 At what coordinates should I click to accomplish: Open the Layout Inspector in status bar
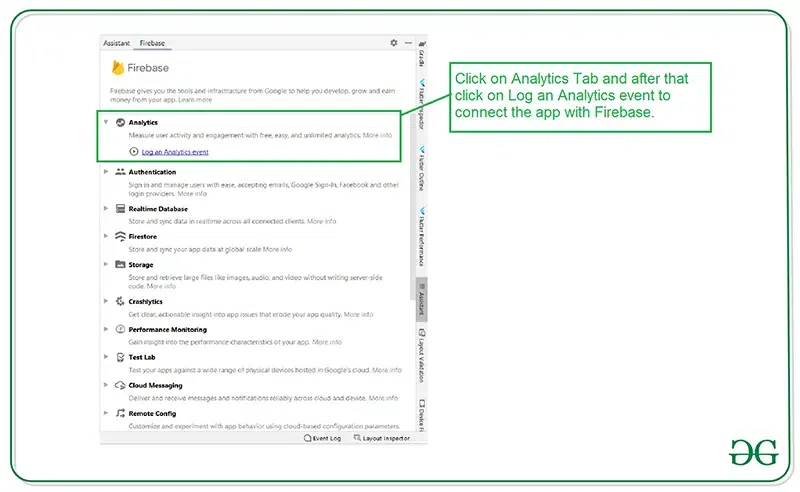pyautogui.click(x=382, y=438)
